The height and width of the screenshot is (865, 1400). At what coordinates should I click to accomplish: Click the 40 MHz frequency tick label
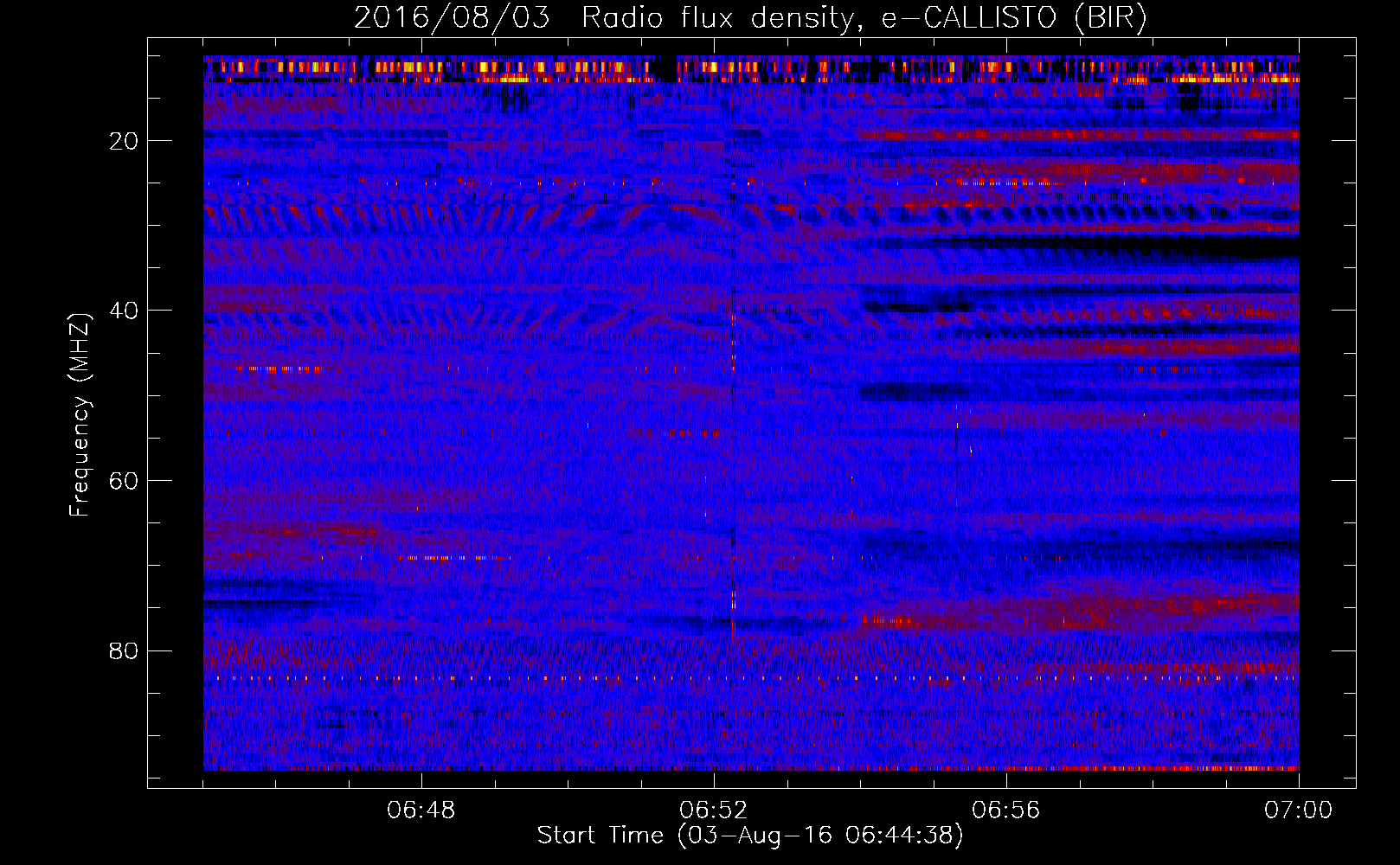coord(125,311)
